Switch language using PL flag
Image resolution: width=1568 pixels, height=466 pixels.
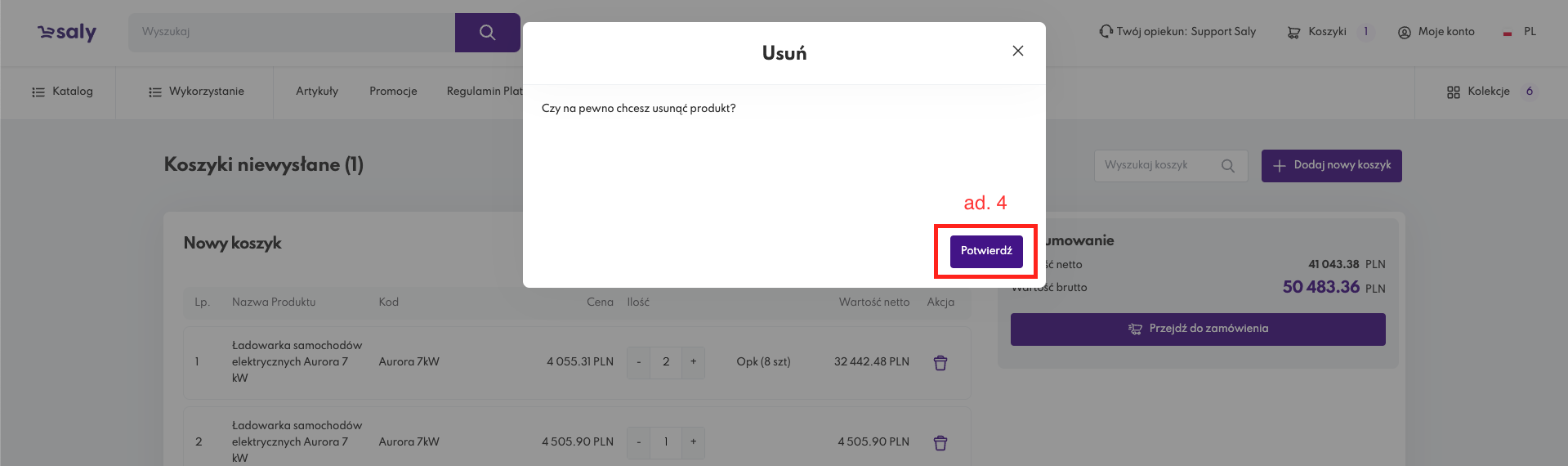coord(1508,33)
